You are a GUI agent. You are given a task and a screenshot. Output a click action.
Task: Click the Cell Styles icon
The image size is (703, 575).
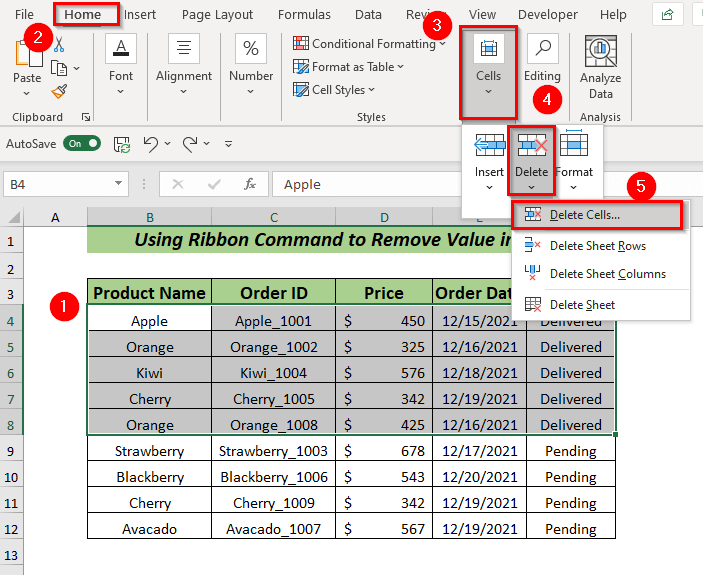tap(301, 89)
